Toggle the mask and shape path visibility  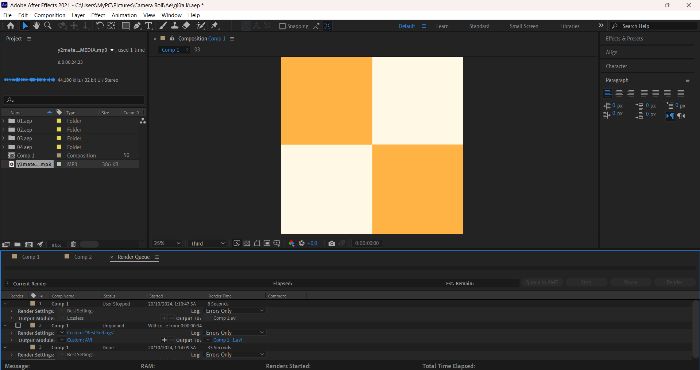pos(257,243)
